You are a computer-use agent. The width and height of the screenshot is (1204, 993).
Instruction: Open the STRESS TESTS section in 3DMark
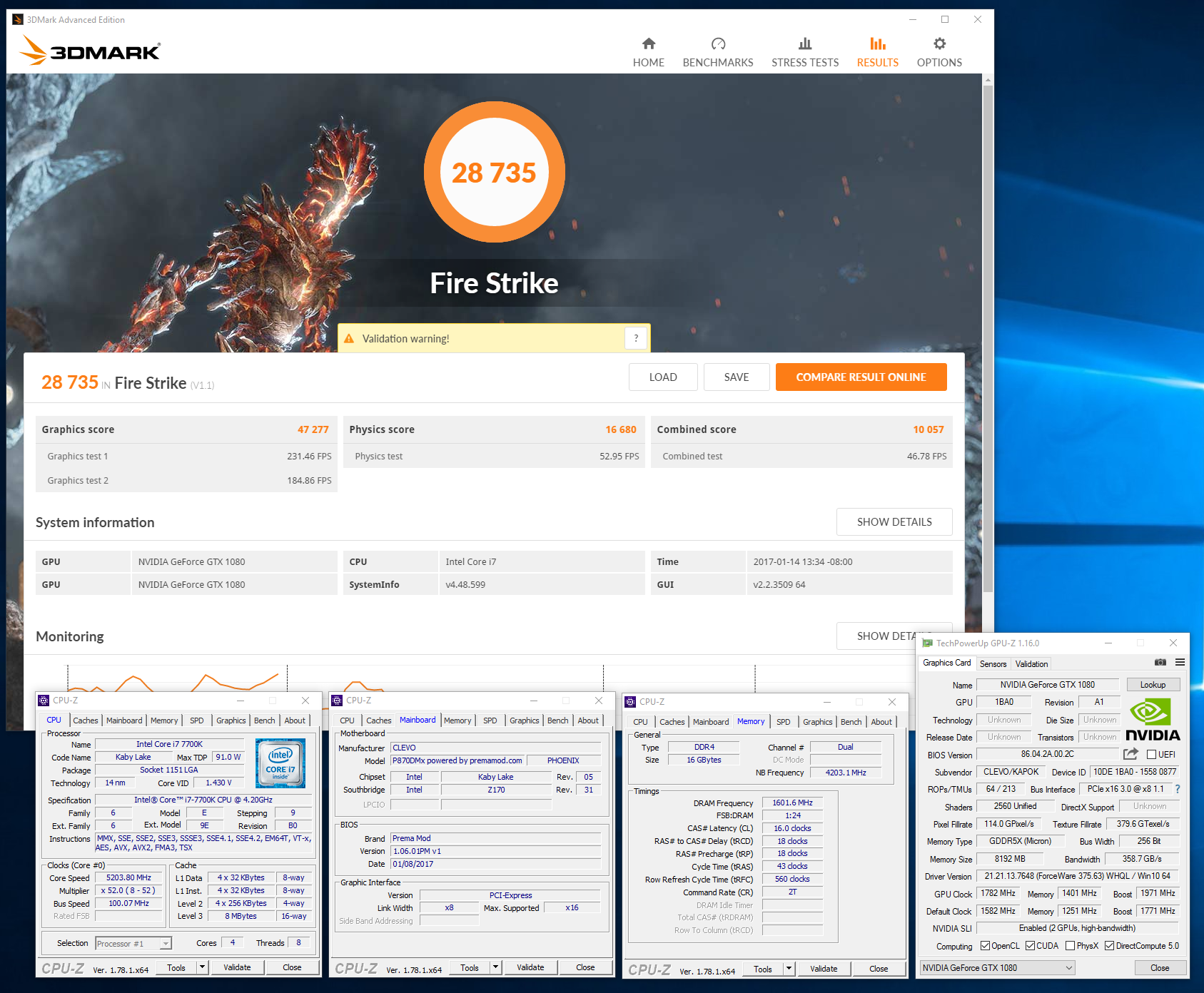pos(804,53)
